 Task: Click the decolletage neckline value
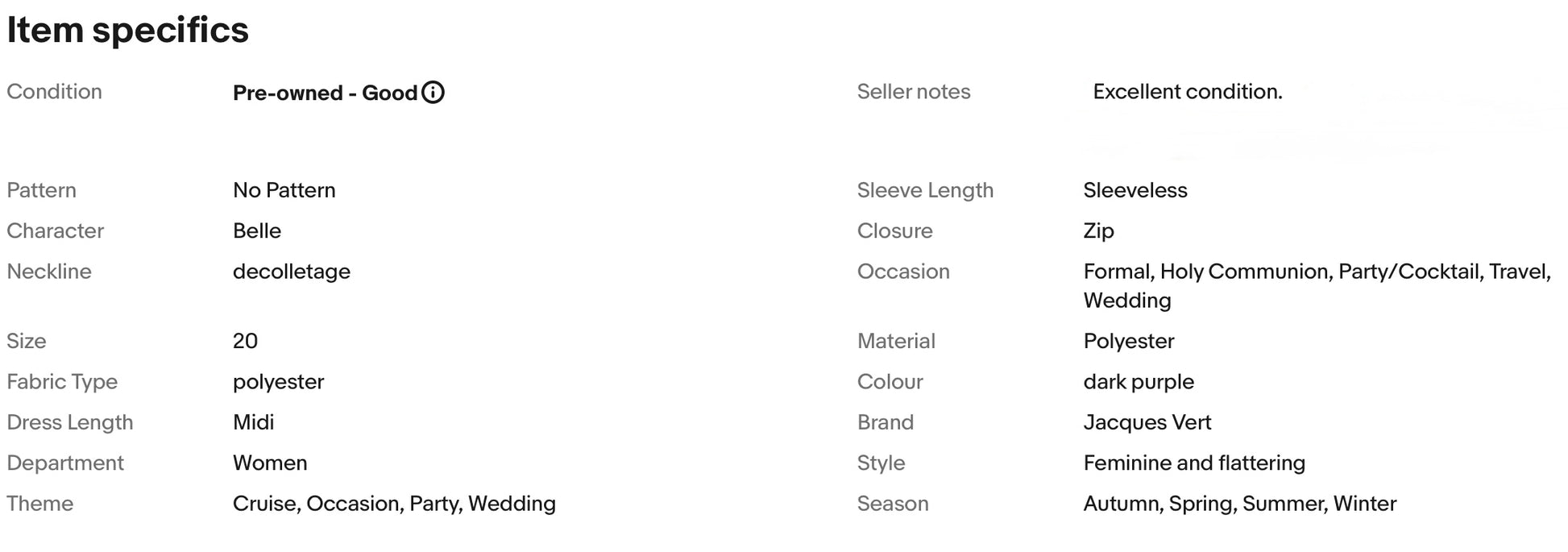[x=292, y=272]
